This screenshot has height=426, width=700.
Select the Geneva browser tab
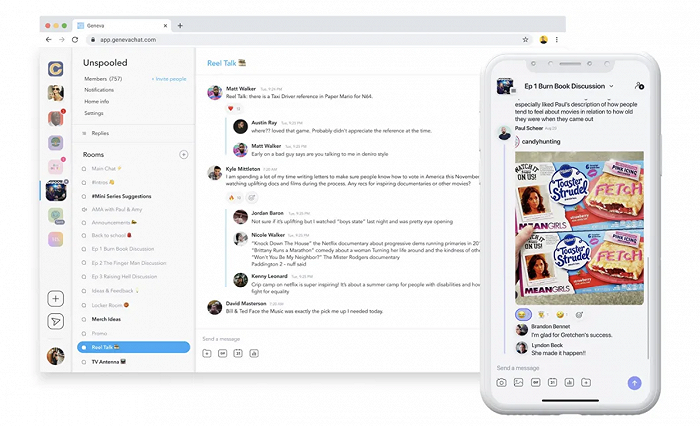coord(122,25)
